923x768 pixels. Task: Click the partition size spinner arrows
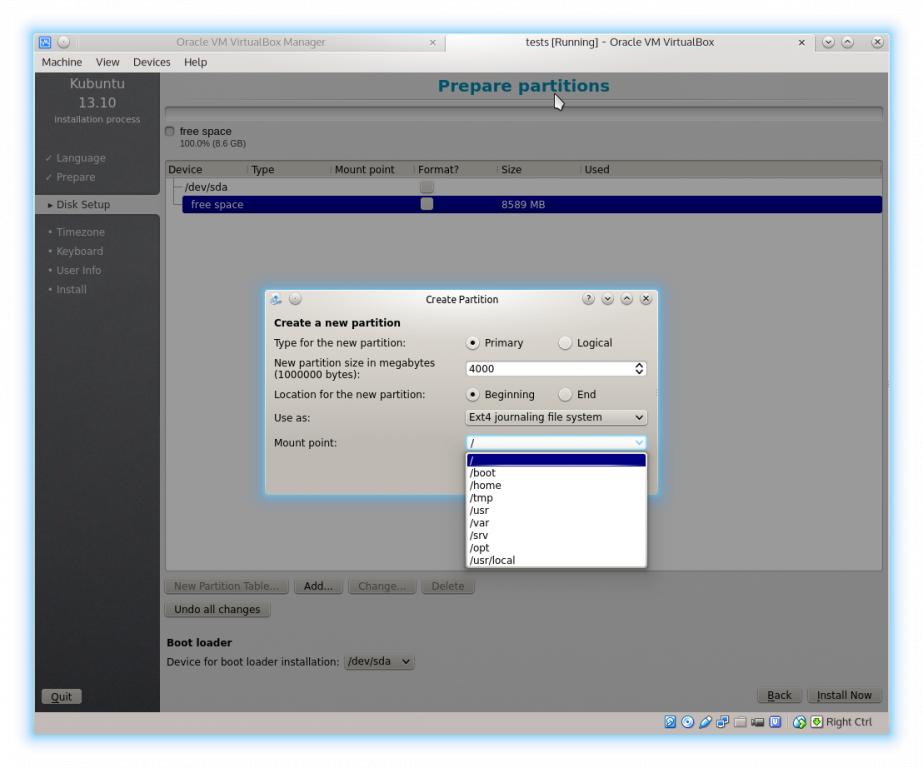coord(639,368)
